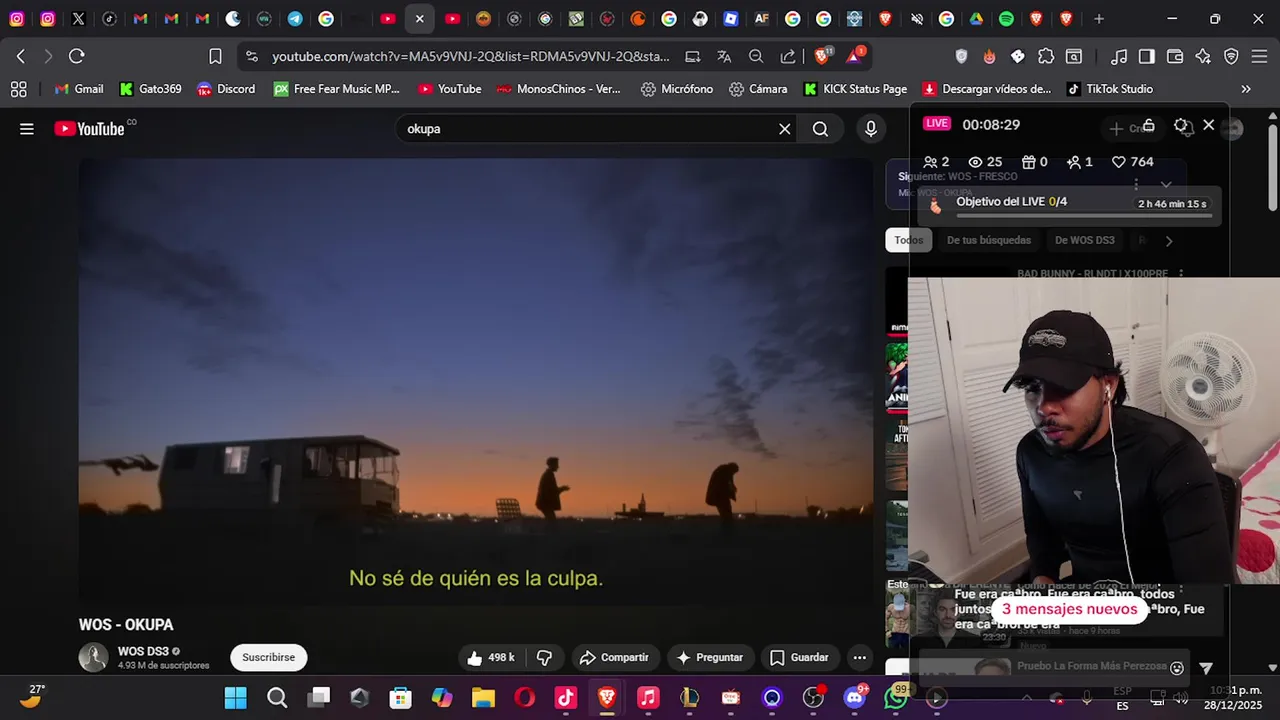Open Microsoft Store from the taskbar
Viewport: 1280px width, 720px height.
click(x=401, y=698)
